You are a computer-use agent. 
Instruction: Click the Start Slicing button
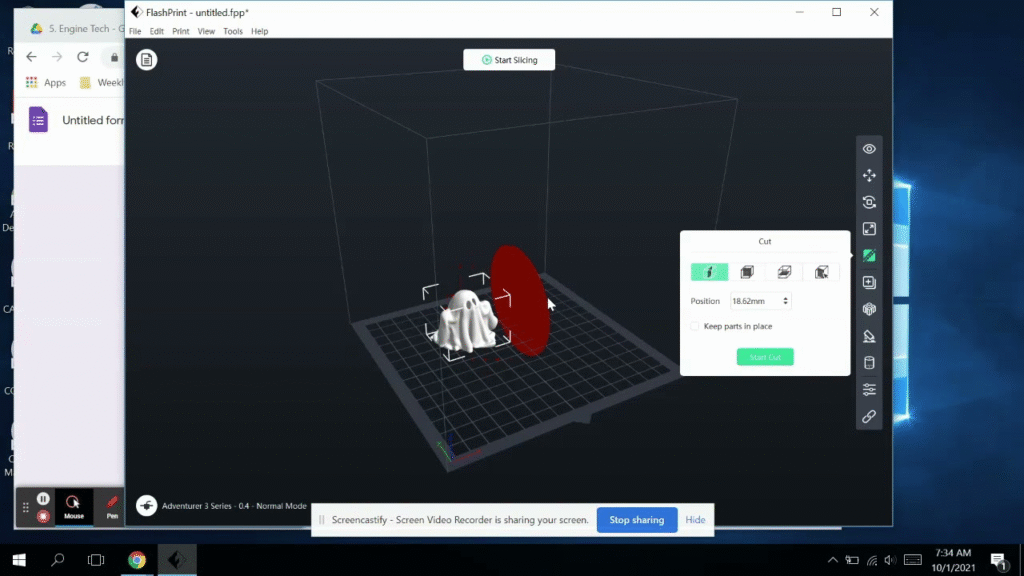tap(509, 60)
